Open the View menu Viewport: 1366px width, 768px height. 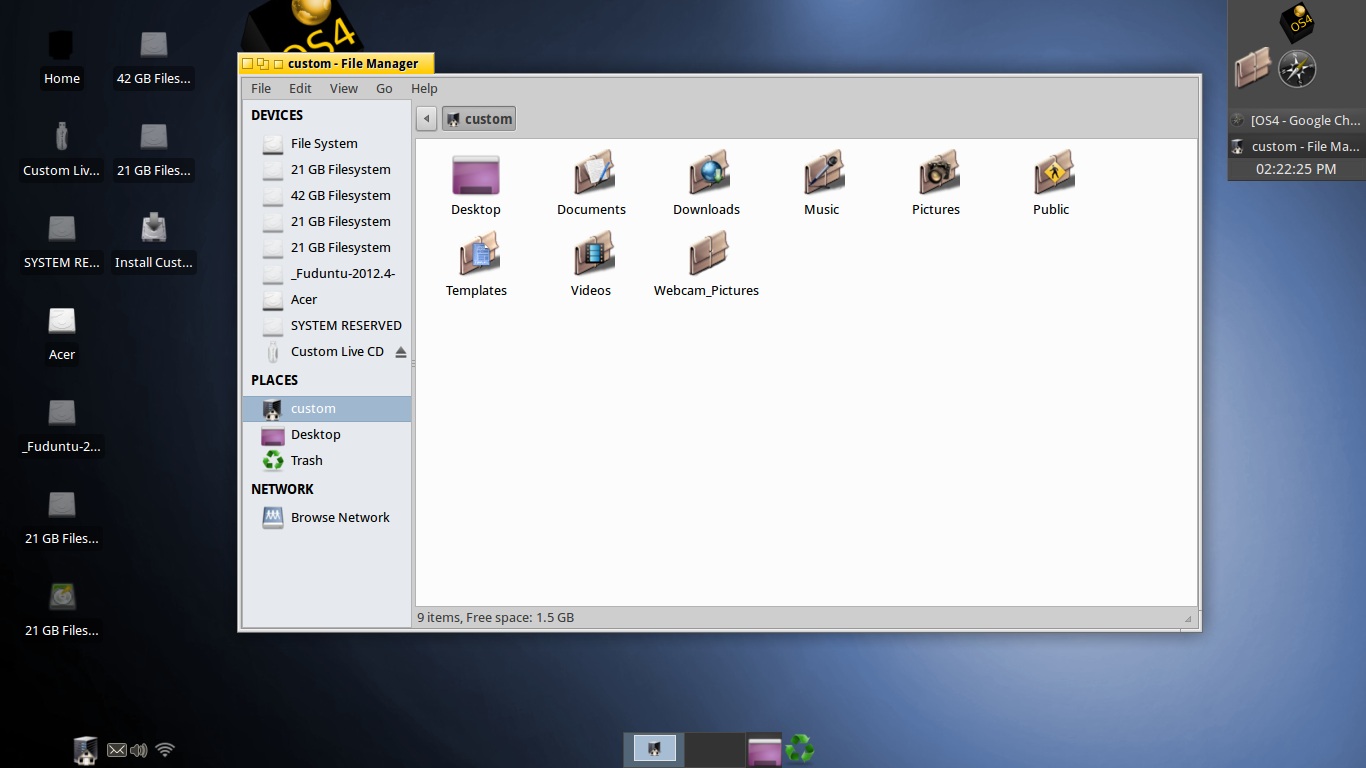point(343,88)
